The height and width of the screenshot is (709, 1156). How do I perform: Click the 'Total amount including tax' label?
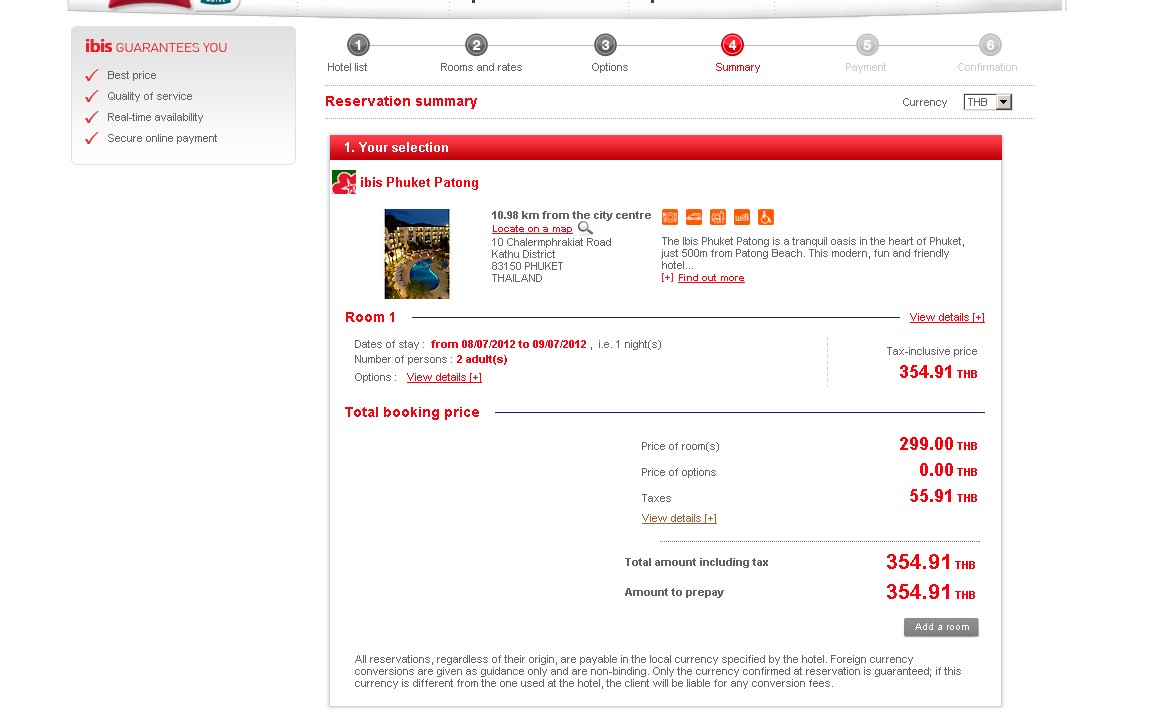(696, 562)
